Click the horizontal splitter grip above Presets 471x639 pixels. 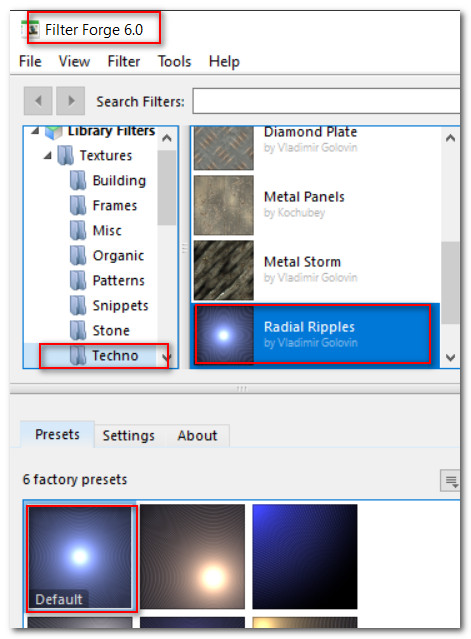pyautogui.click(x=241, y=388)
